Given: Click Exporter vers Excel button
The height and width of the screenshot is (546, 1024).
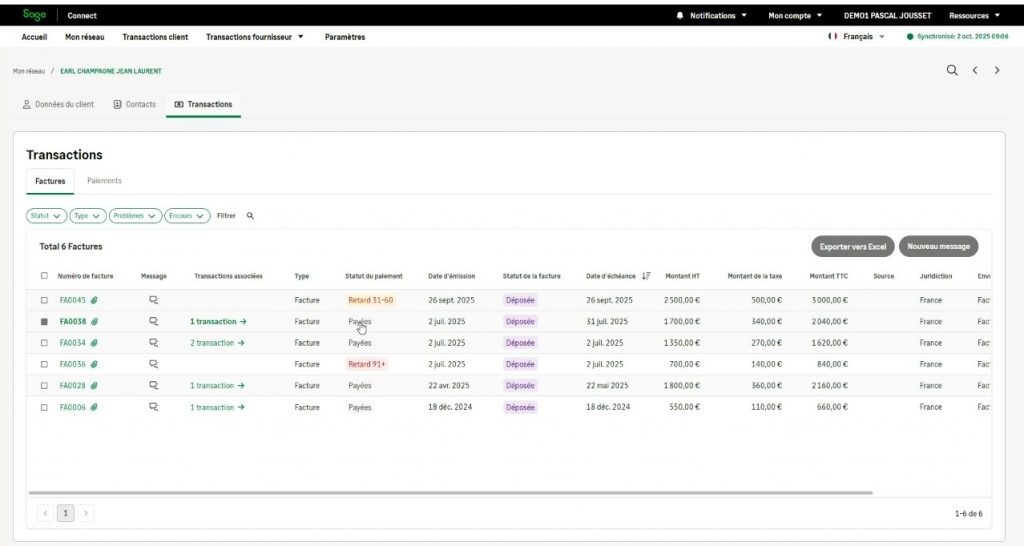Looking at the screenshot, I should tap(852, 246).
